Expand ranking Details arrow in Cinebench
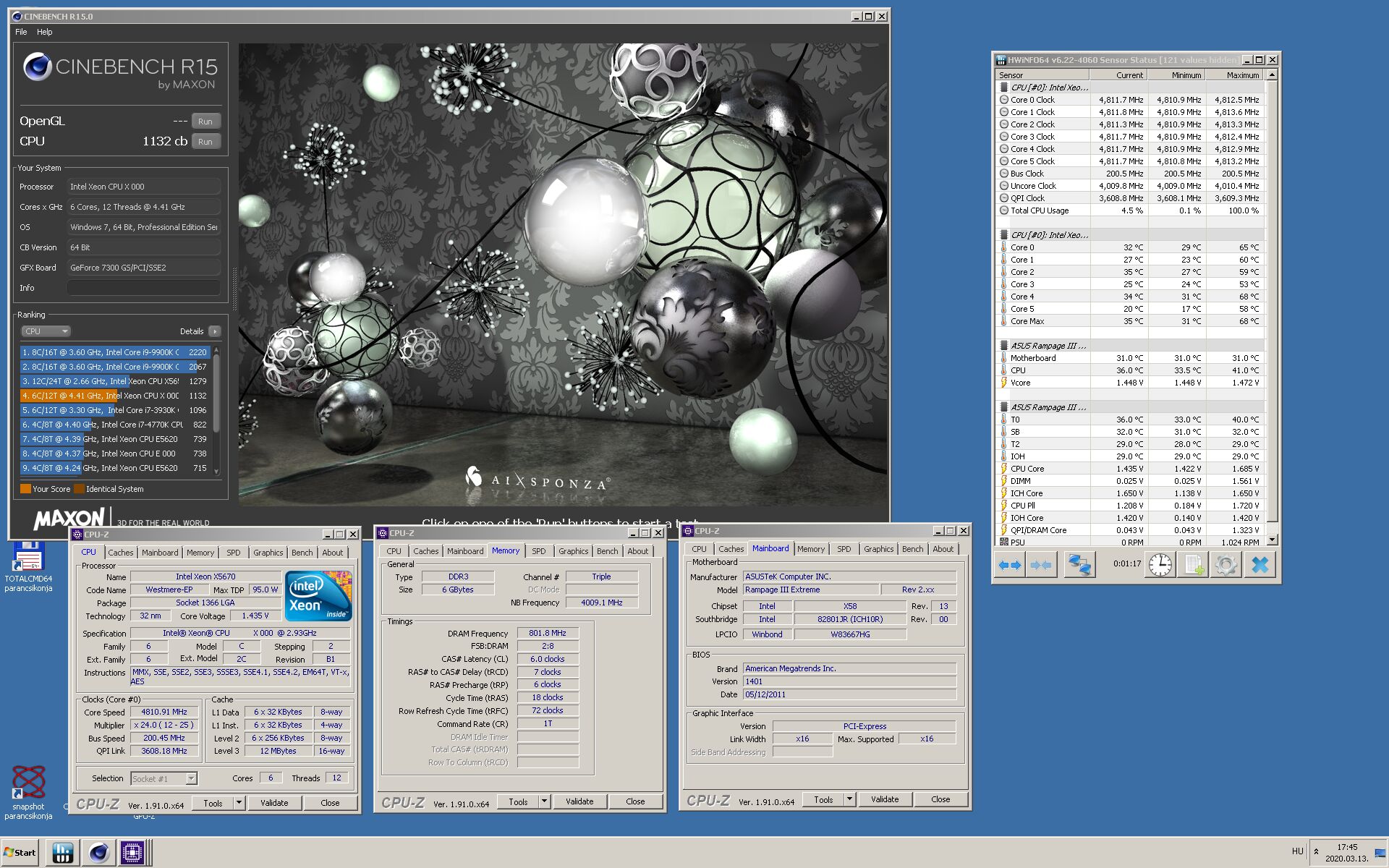This screenshot has height=868, width=1389. [215, 331]
